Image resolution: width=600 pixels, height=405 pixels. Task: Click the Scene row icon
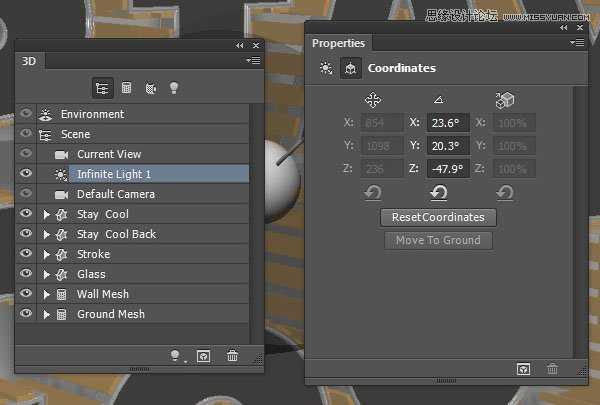click(x=45, y=135)
